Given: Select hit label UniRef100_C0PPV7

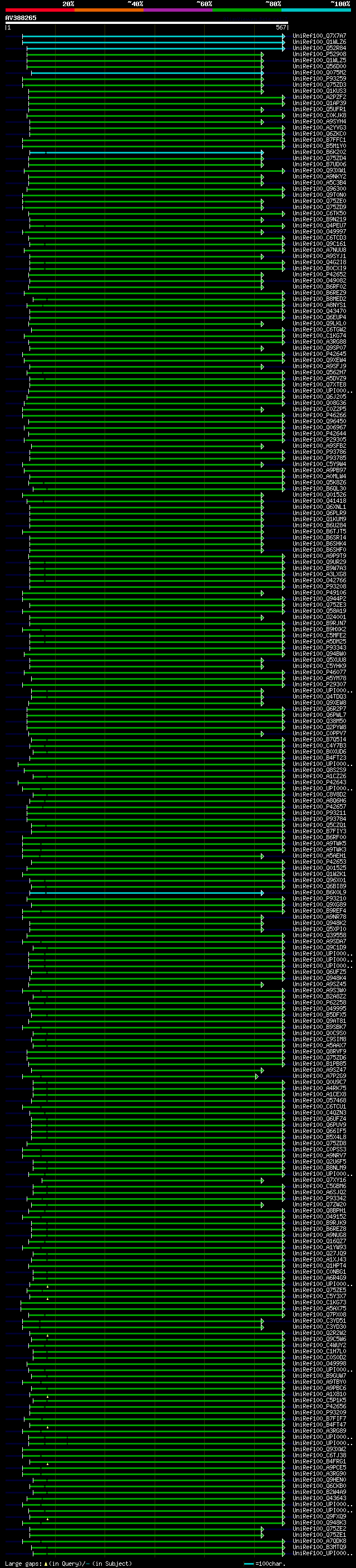Looking at the screenshot, I should point(319,734).
